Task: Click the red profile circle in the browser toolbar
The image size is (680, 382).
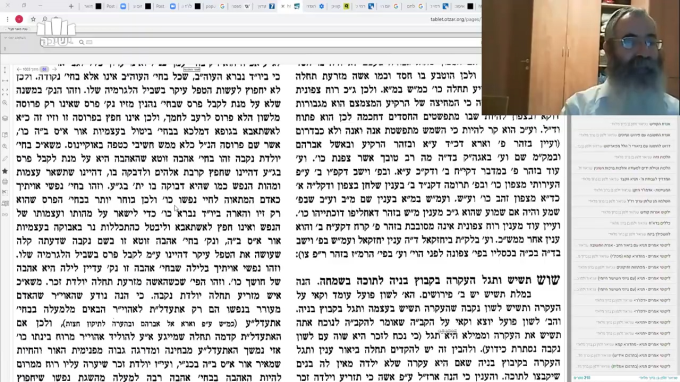Action: [x=19, y=19]
